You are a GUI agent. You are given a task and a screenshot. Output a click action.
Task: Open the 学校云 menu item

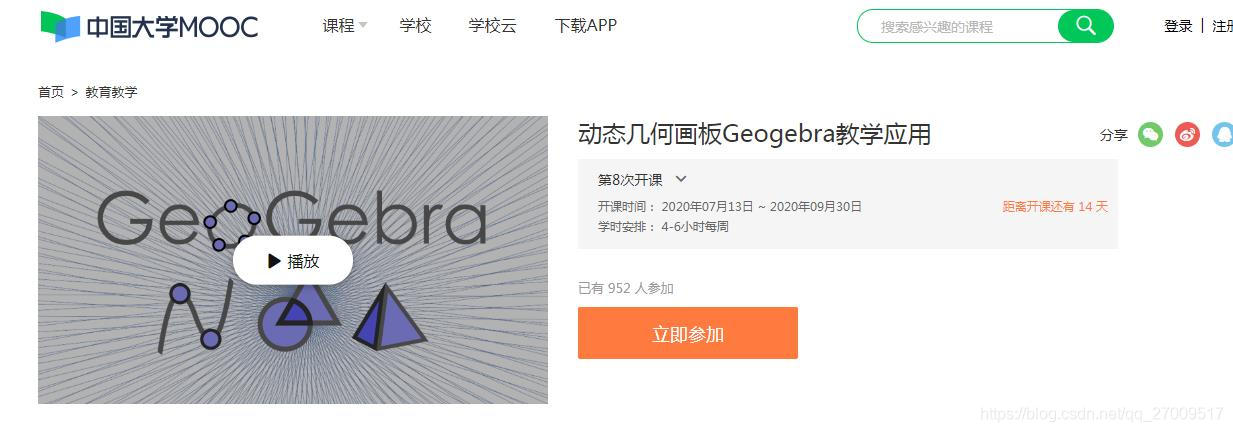(x=493, y=26)
